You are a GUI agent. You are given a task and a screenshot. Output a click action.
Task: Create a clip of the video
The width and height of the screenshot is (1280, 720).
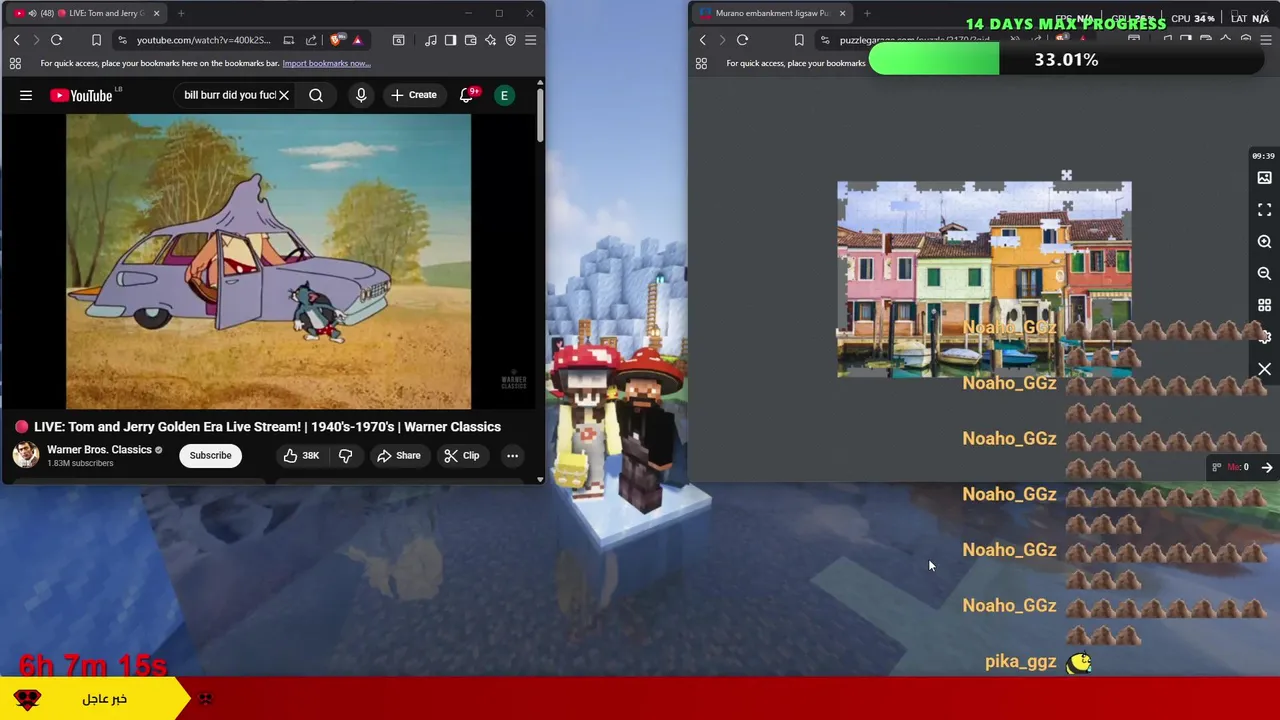462,456
